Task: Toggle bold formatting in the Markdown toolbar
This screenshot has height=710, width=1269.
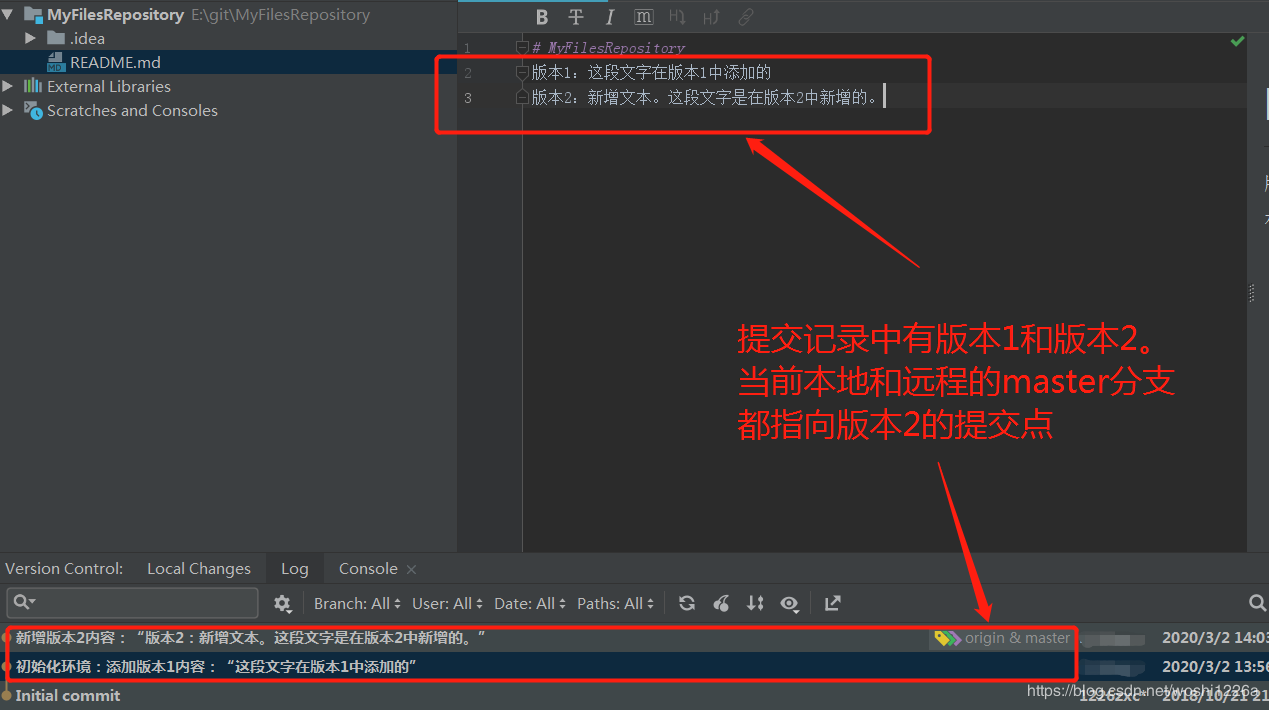Action: coord(541,17)
